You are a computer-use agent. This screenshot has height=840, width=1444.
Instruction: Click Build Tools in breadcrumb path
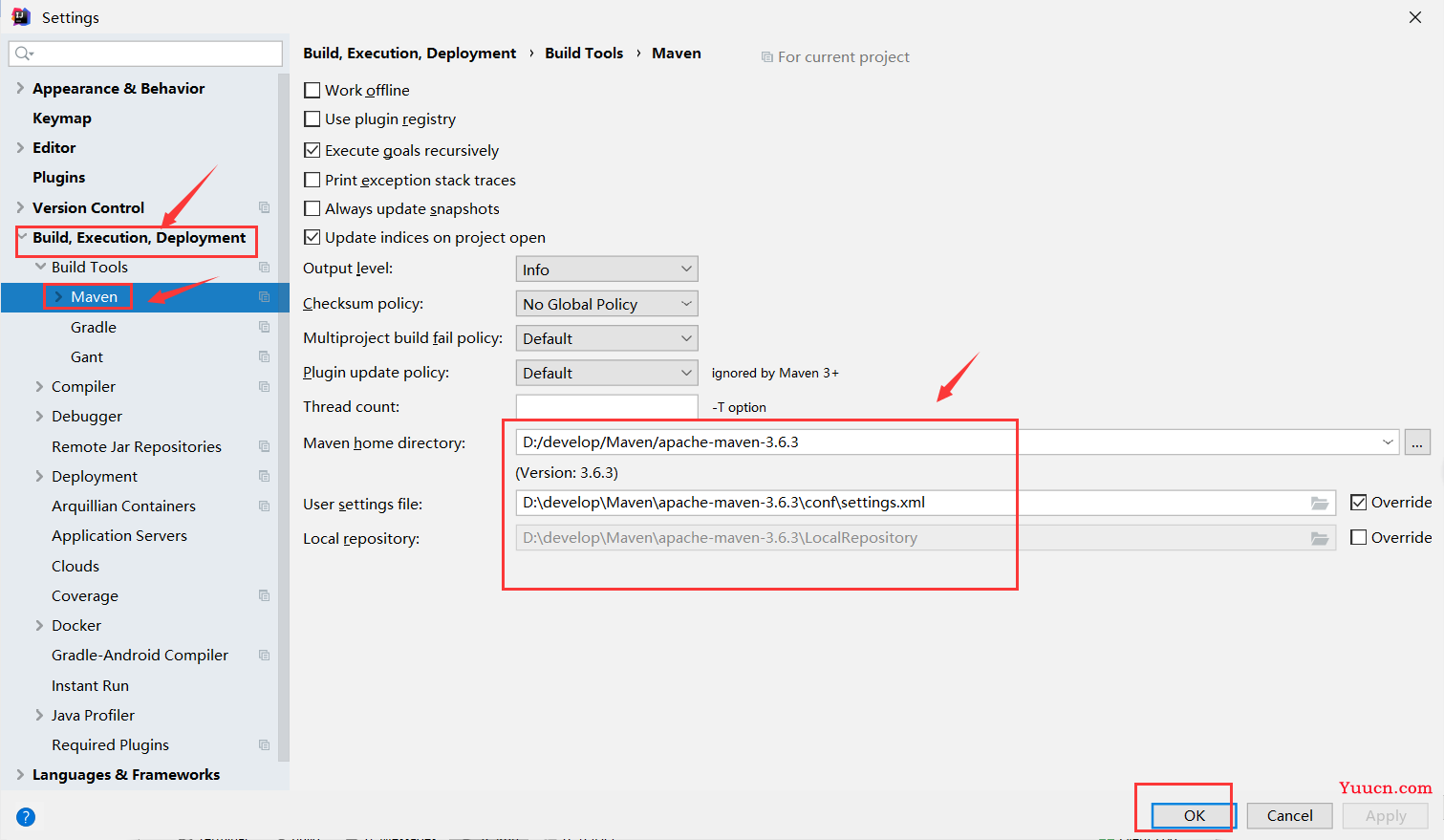click(x=584, y=54)
